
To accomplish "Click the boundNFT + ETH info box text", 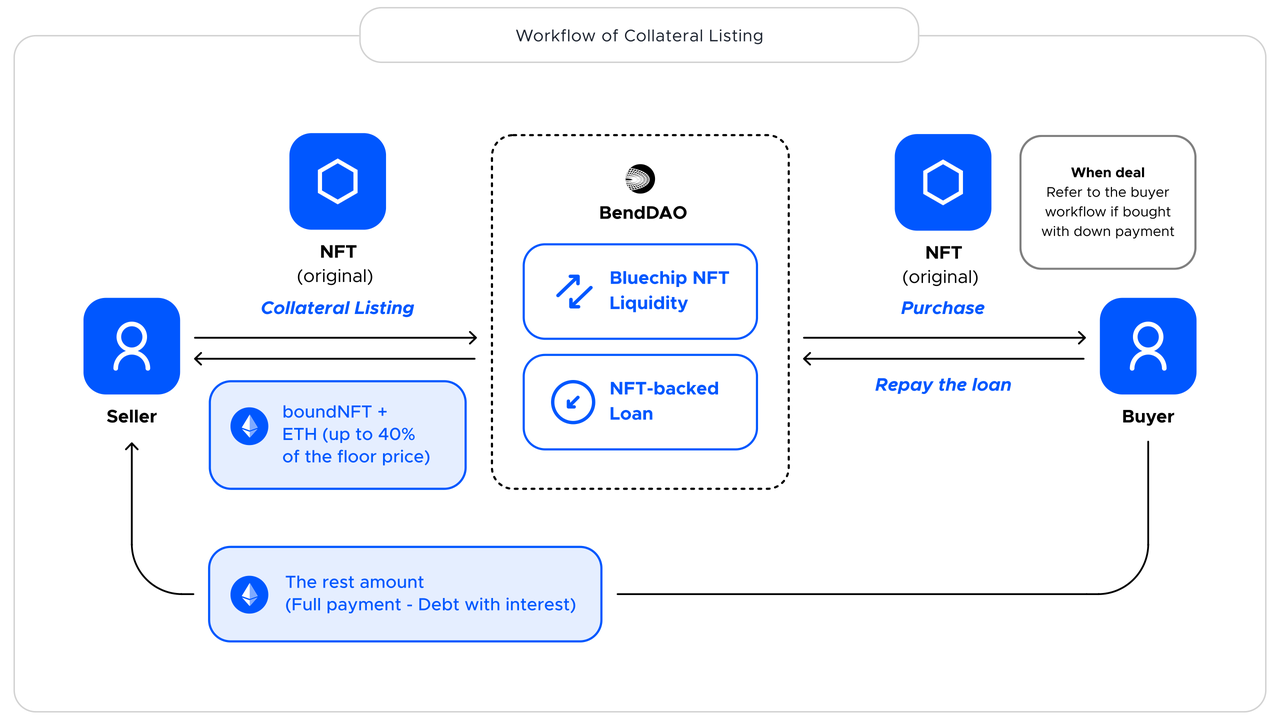I will (356, 434).
